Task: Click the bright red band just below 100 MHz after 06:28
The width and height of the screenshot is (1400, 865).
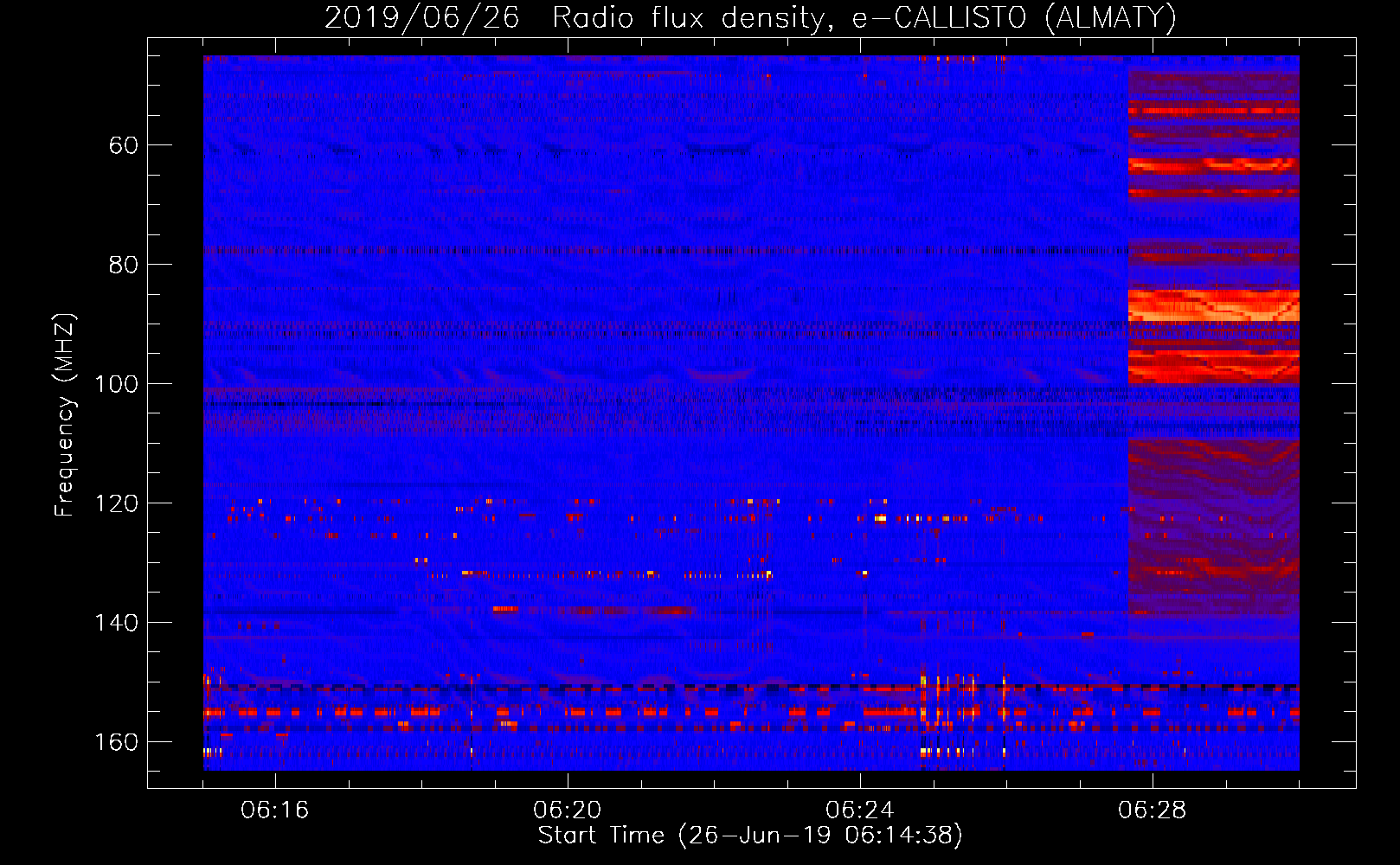Action: 1213,366
